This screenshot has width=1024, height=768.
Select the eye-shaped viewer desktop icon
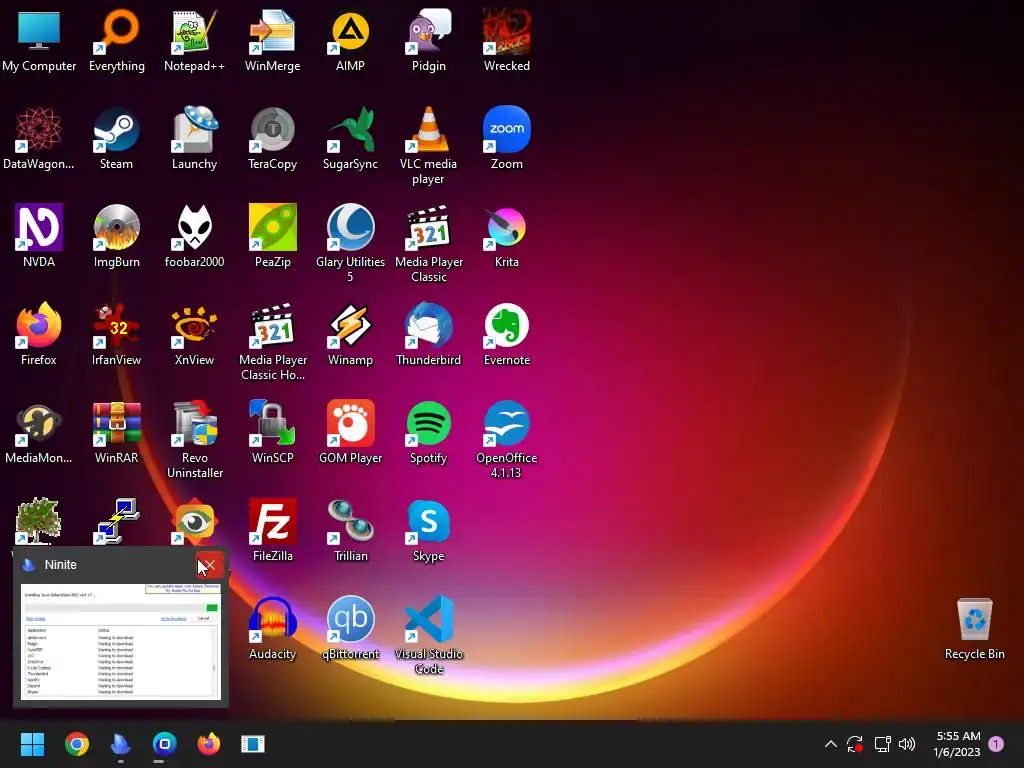[194, 521]
